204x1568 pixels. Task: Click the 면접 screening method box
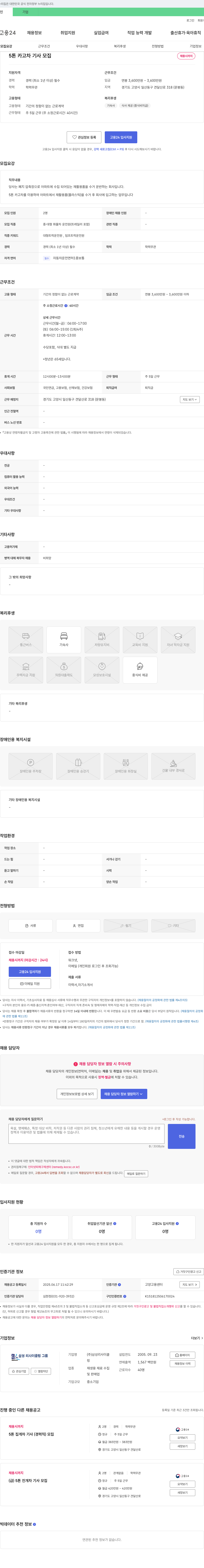coord(78,926)
